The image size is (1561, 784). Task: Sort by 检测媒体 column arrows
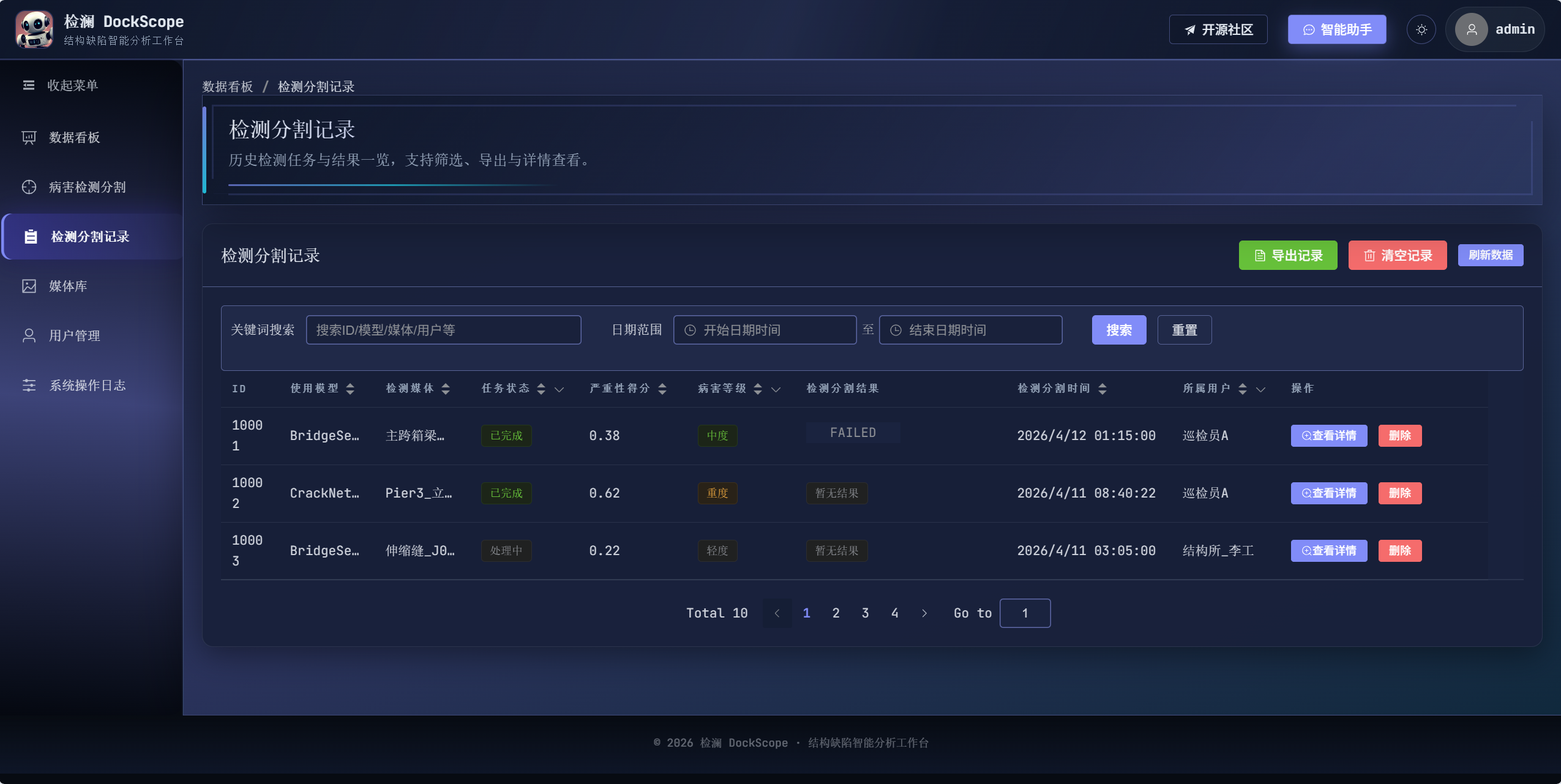446,389
